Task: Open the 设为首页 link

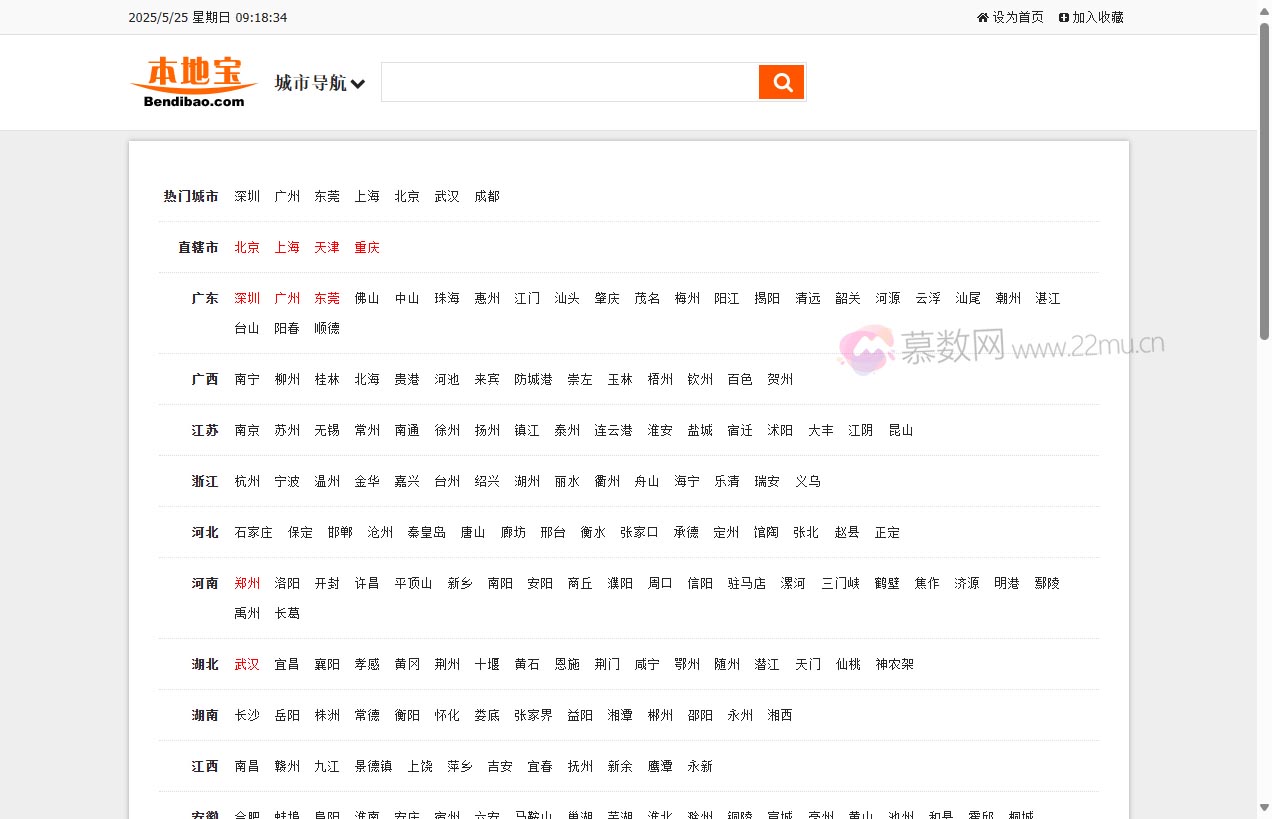Action: coord(1017,17)
